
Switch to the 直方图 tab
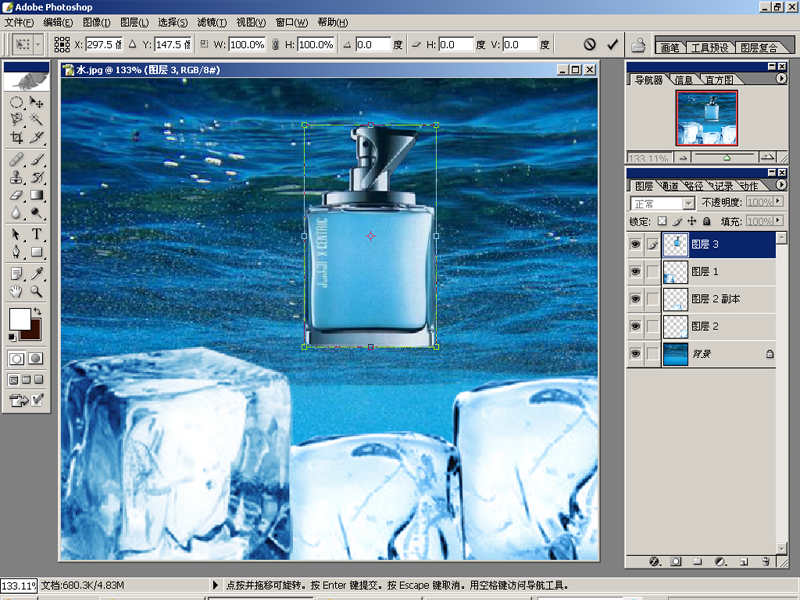[x=718, y=80]
